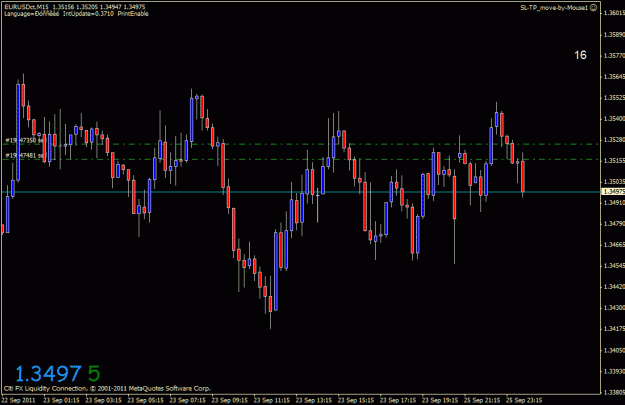Click the green digit 5 beside large price

[94, 374]
